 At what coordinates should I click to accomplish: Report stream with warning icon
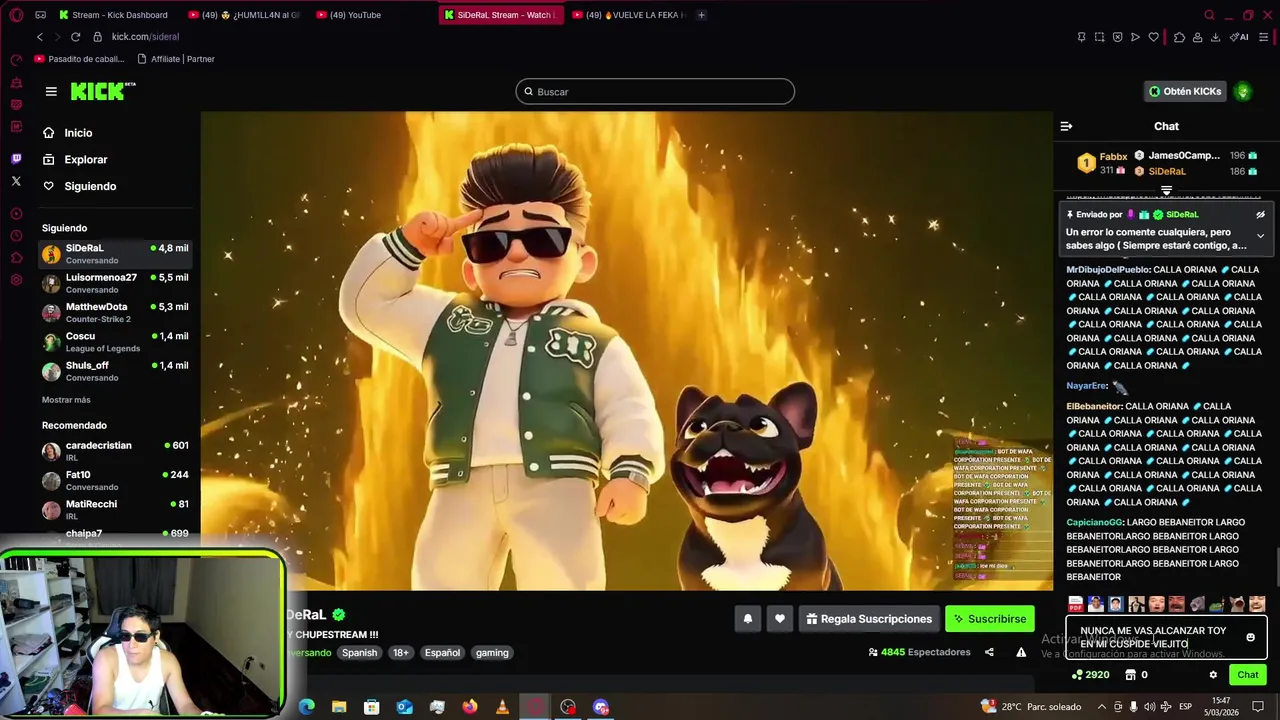1021,652
